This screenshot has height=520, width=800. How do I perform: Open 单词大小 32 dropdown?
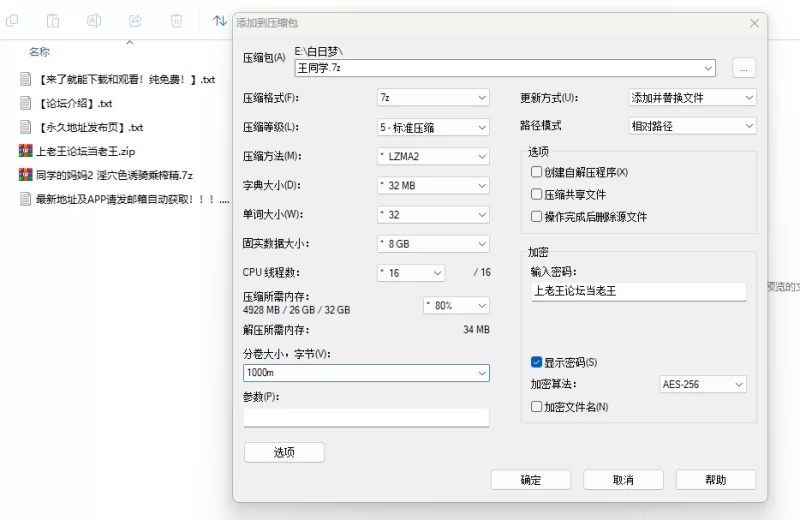433,215
